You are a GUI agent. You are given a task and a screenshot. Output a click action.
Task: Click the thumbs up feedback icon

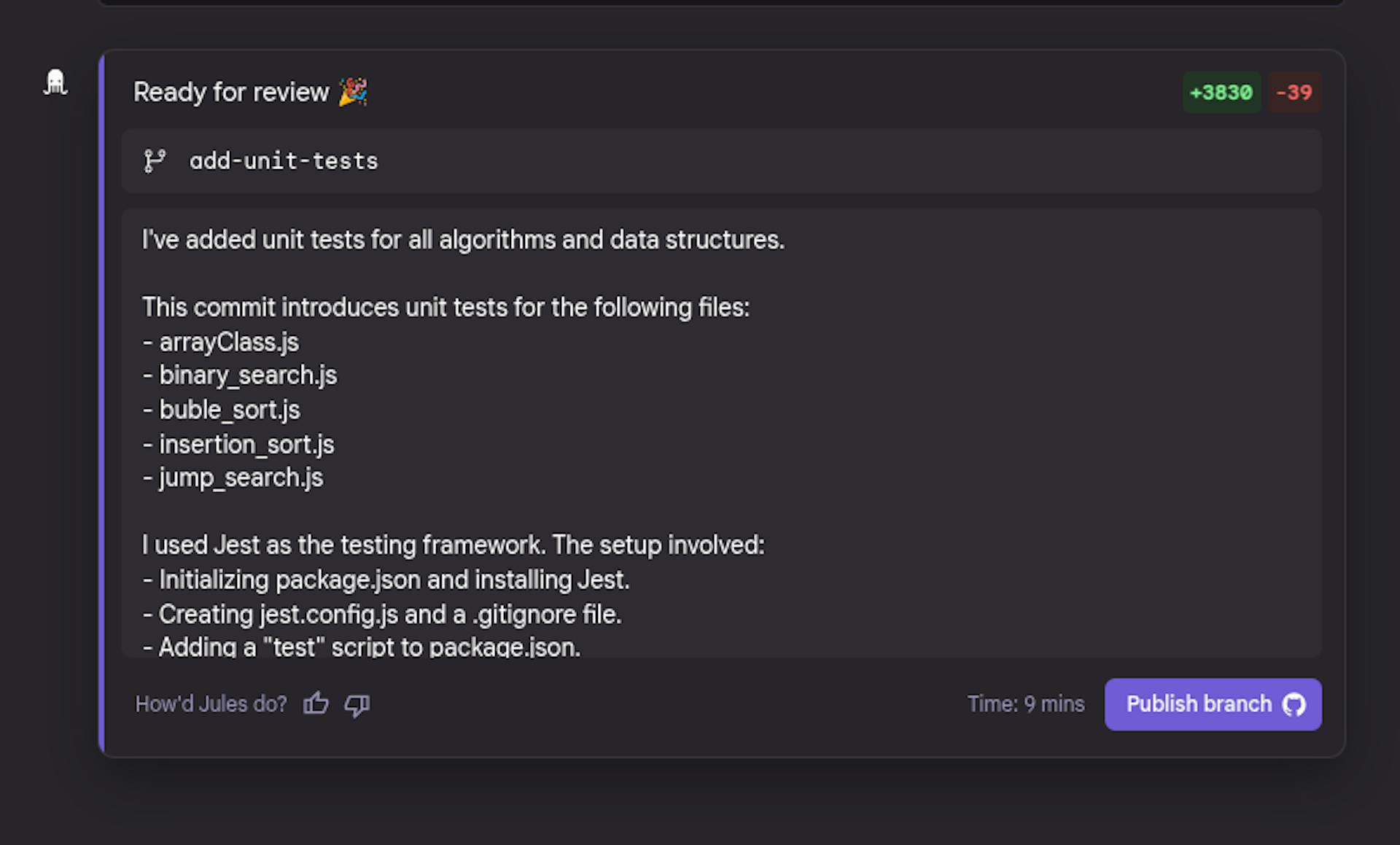click(x=316, y=704)
